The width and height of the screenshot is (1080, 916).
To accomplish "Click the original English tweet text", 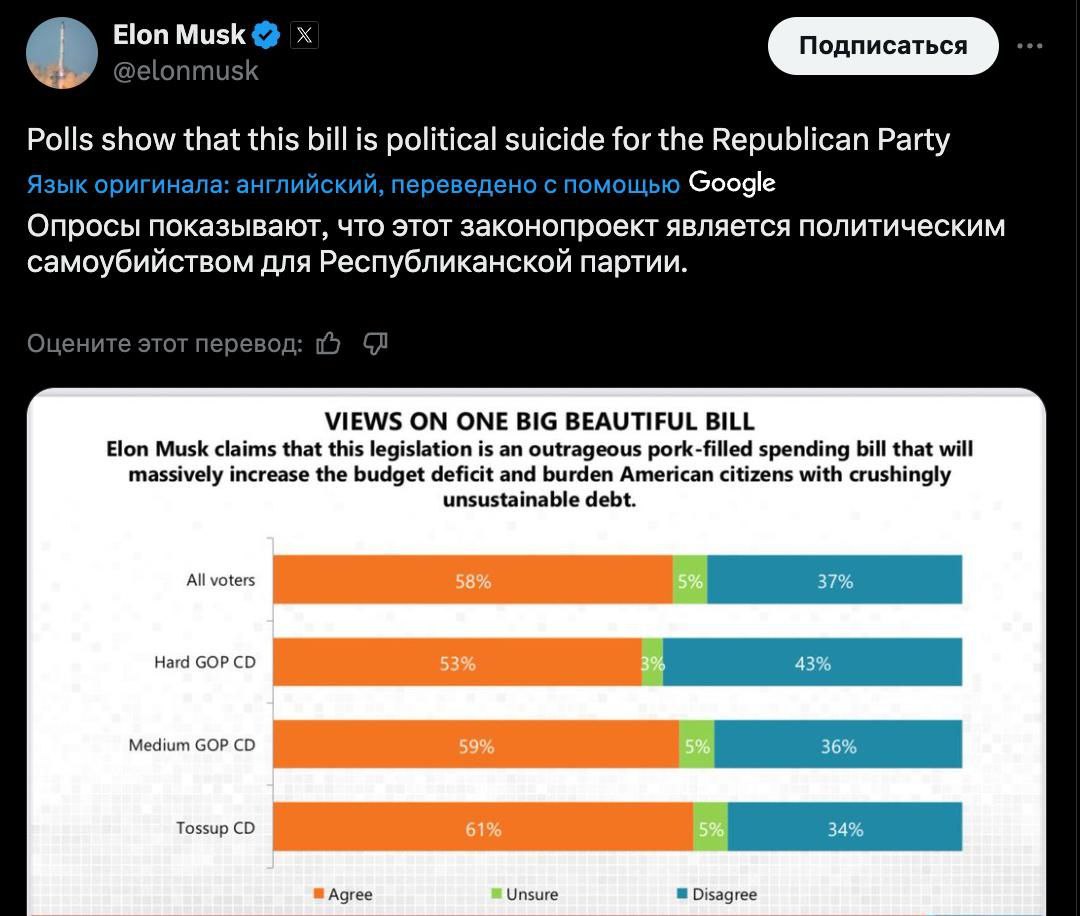I will click(x=488, y=139).
